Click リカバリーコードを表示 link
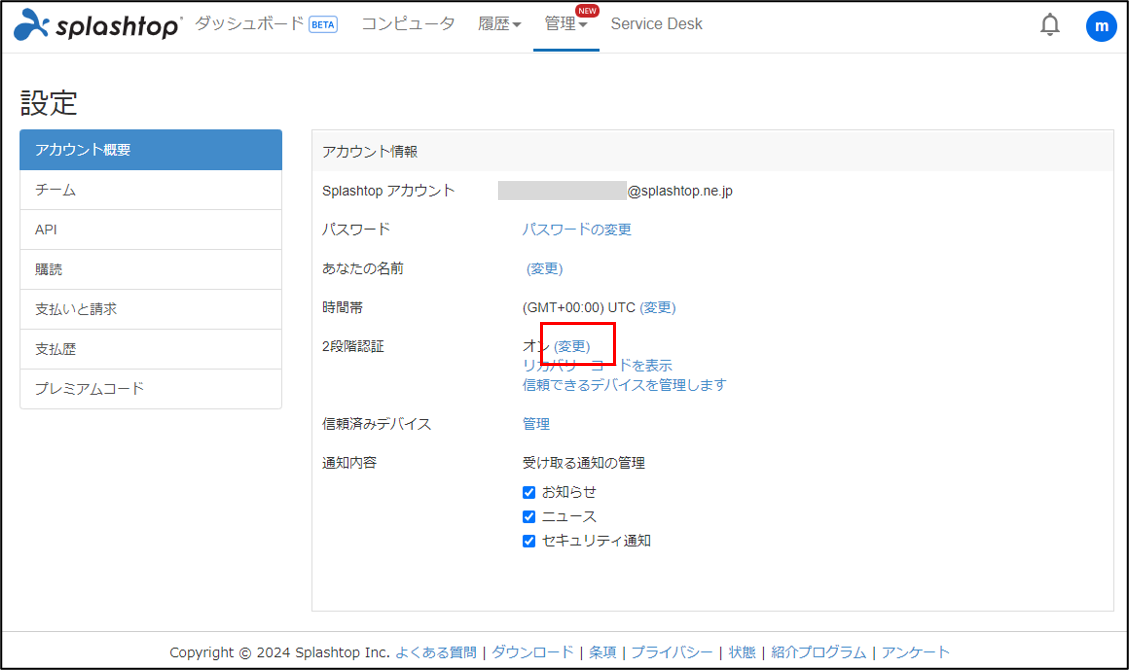1129x670 pixels. coord(597,366)
